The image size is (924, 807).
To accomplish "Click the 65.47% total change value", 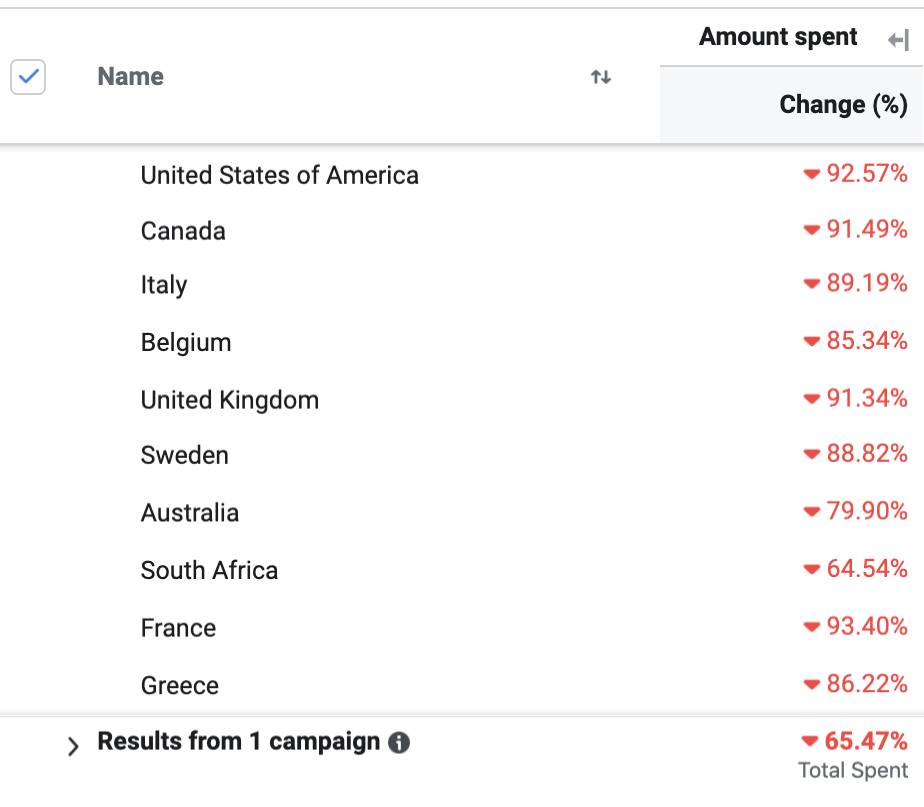I will coord(866,741).
